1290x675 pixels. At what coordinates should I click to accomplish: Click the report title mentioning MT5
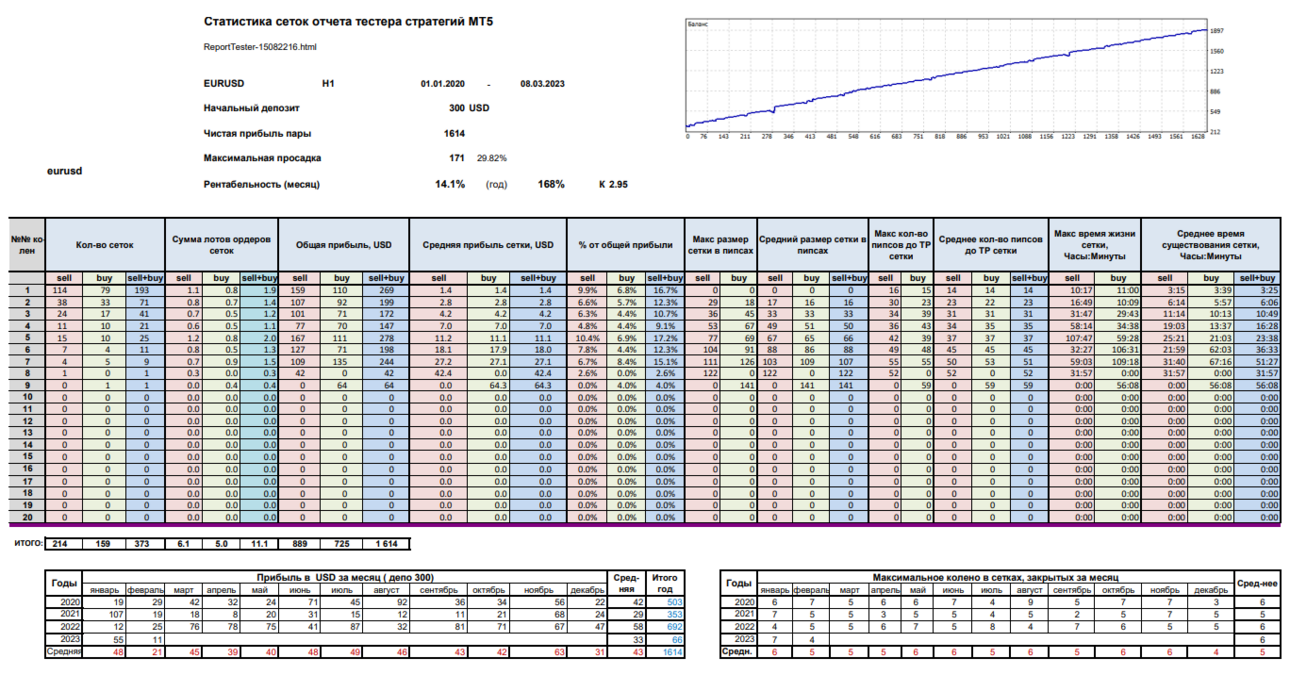(348, 20)
